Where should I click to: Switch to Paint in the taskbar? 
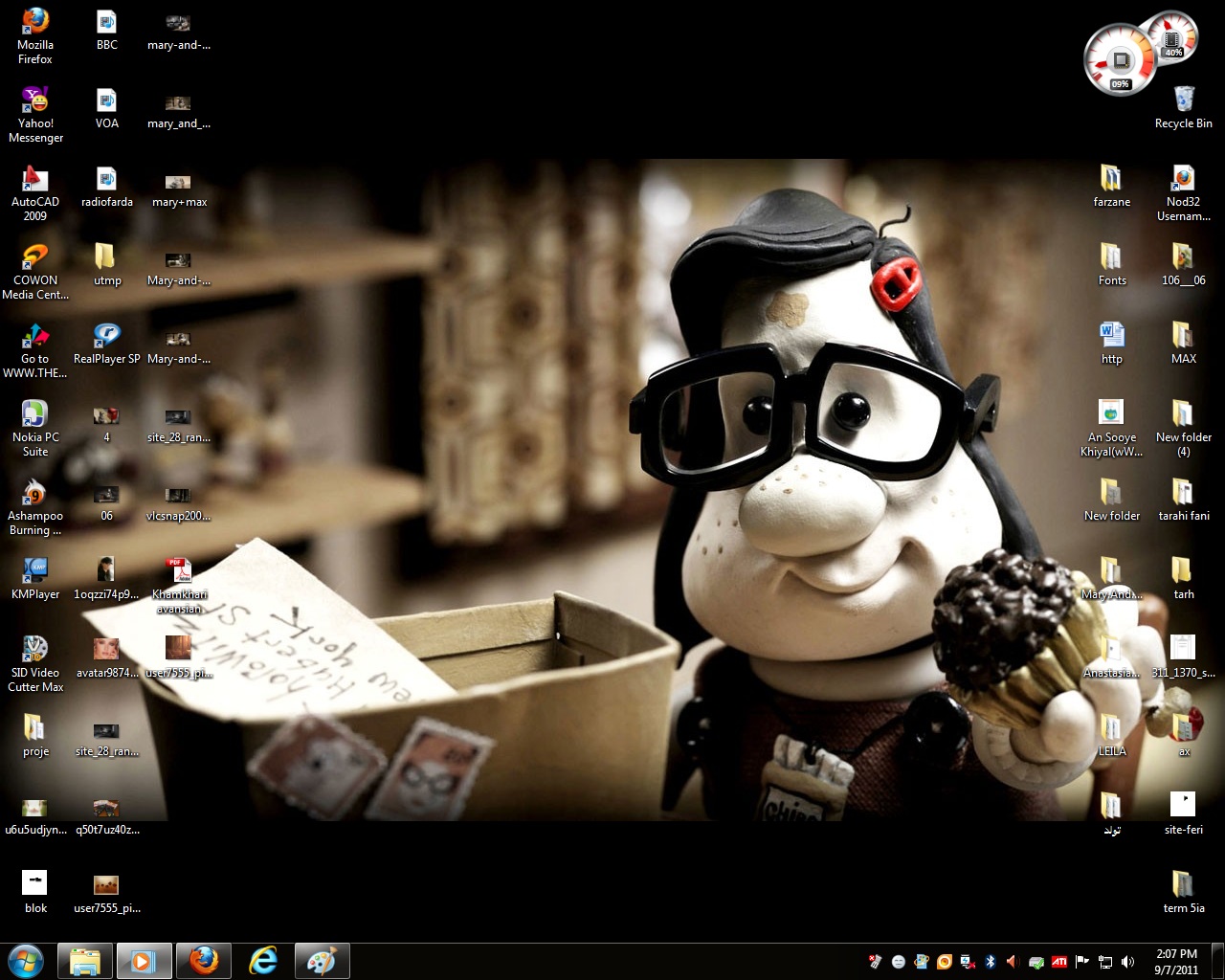(x=322, y=961)
